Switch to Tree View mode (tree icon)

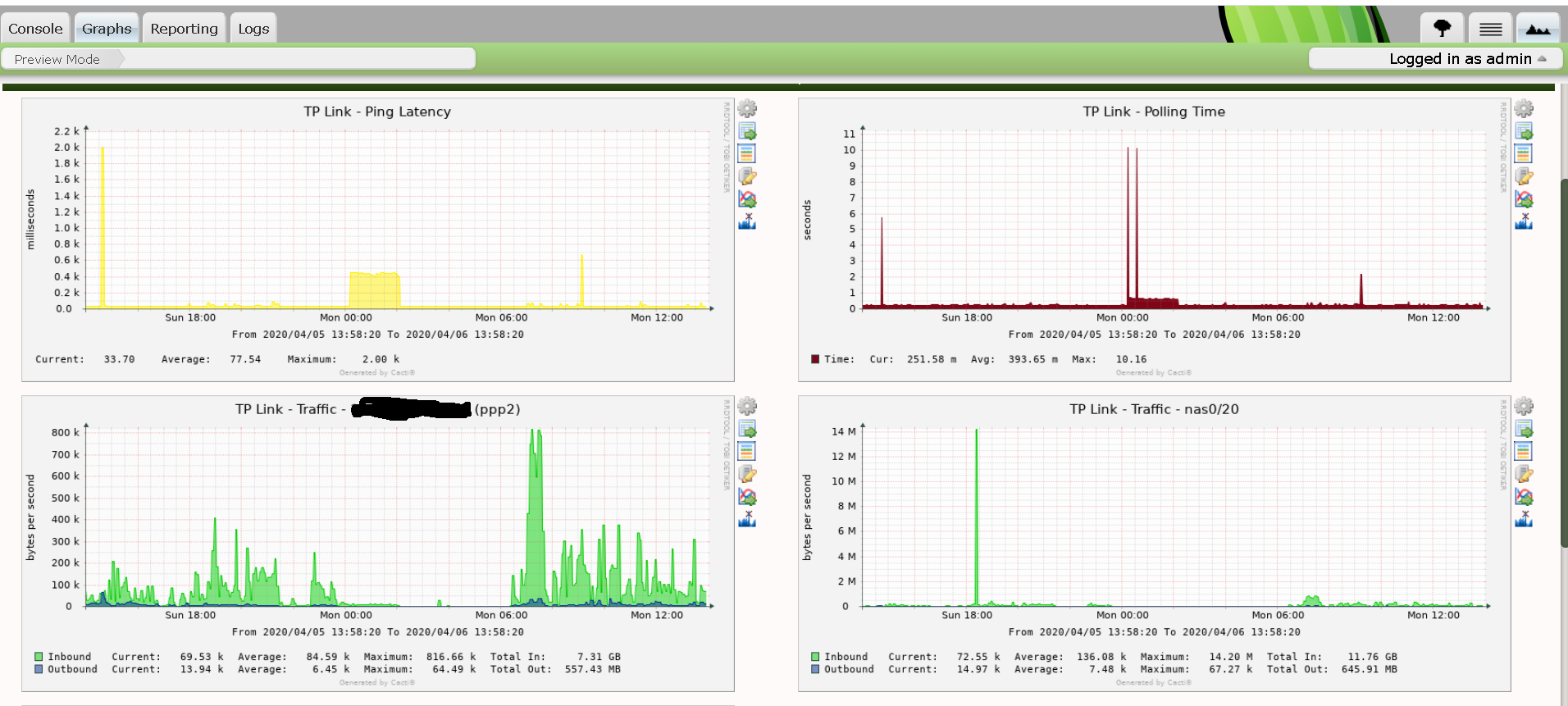click(x=1443, y=29)
